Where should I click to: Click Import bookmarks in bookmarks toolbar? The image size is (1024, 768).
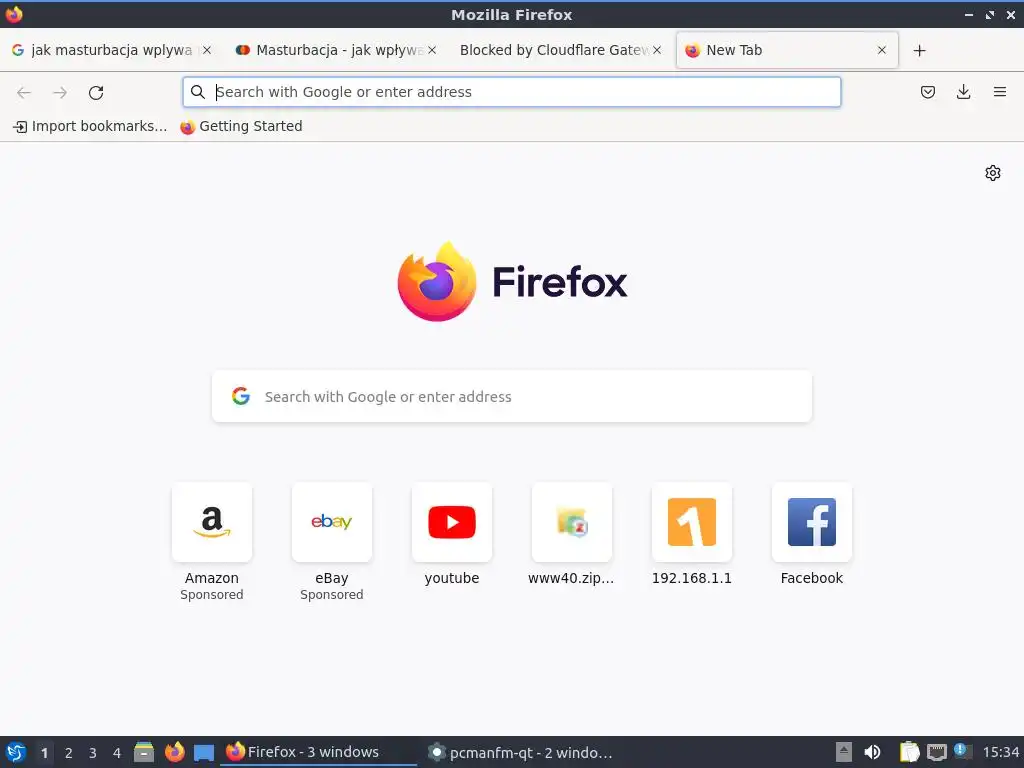90,127
